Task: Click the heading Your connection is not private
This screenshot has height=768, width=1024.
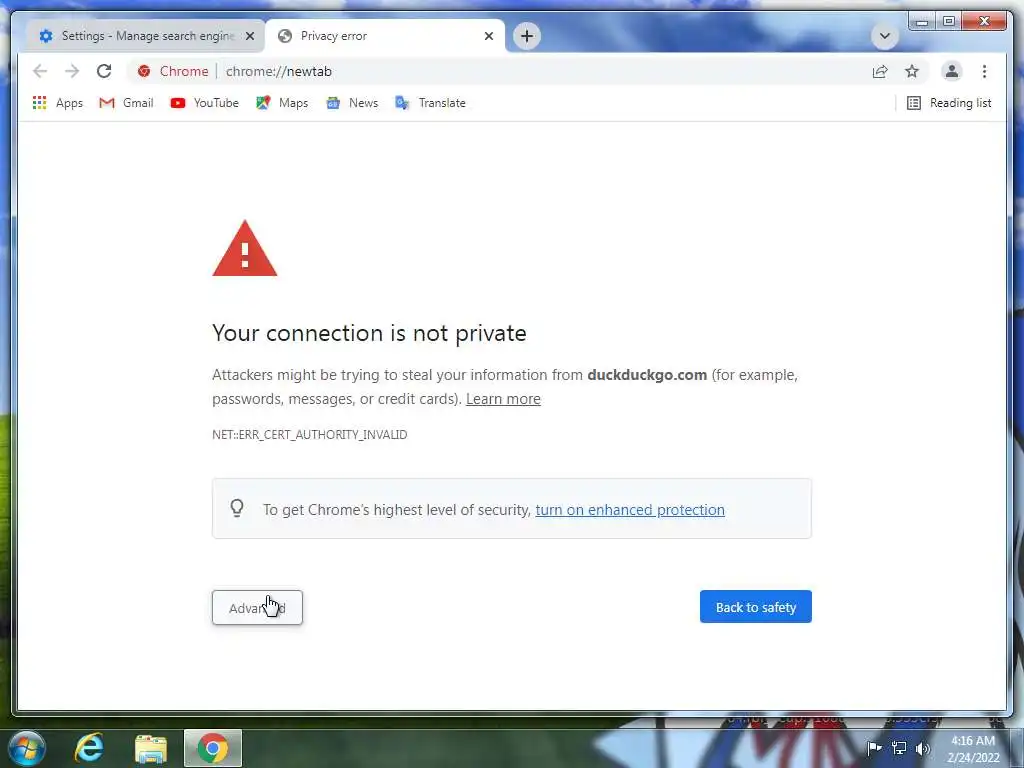Action: [x=369, y=333]
